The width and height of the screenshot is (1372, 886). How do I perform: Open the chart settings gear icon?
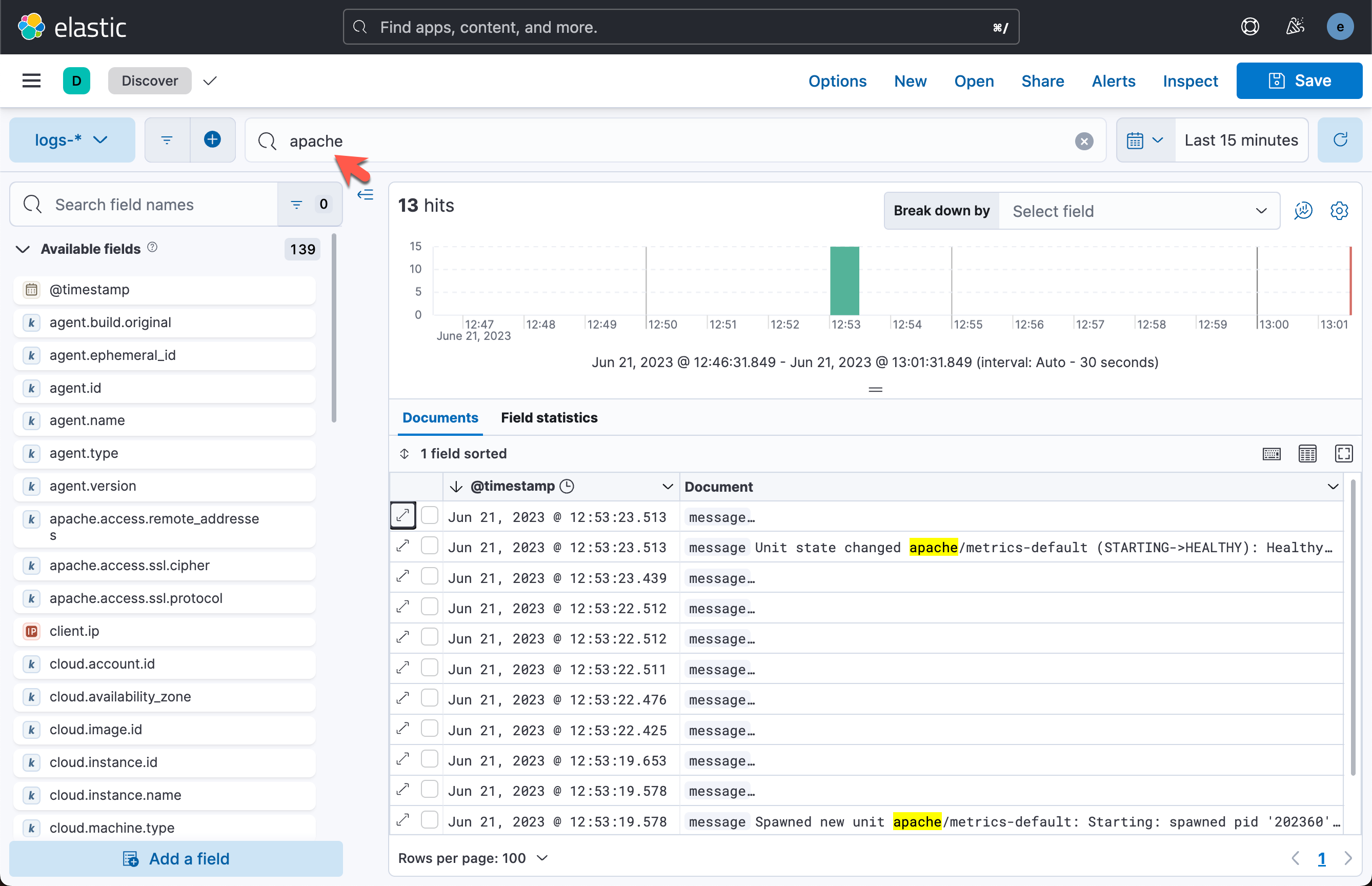[x=1339, y=211]
